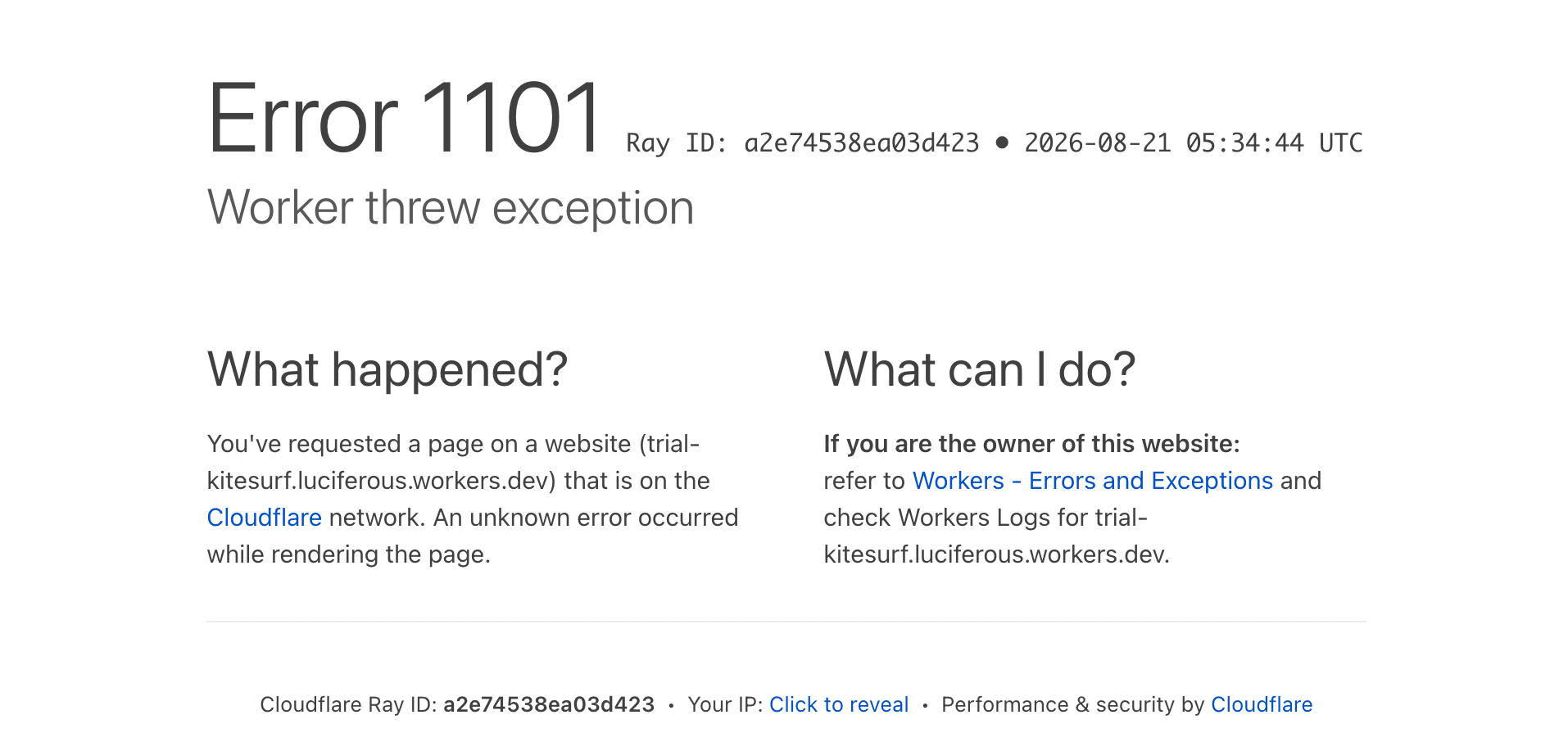Click the Error 1101 heading
This screenshot has width=1568, height=742.
click(x=406, y=118)
